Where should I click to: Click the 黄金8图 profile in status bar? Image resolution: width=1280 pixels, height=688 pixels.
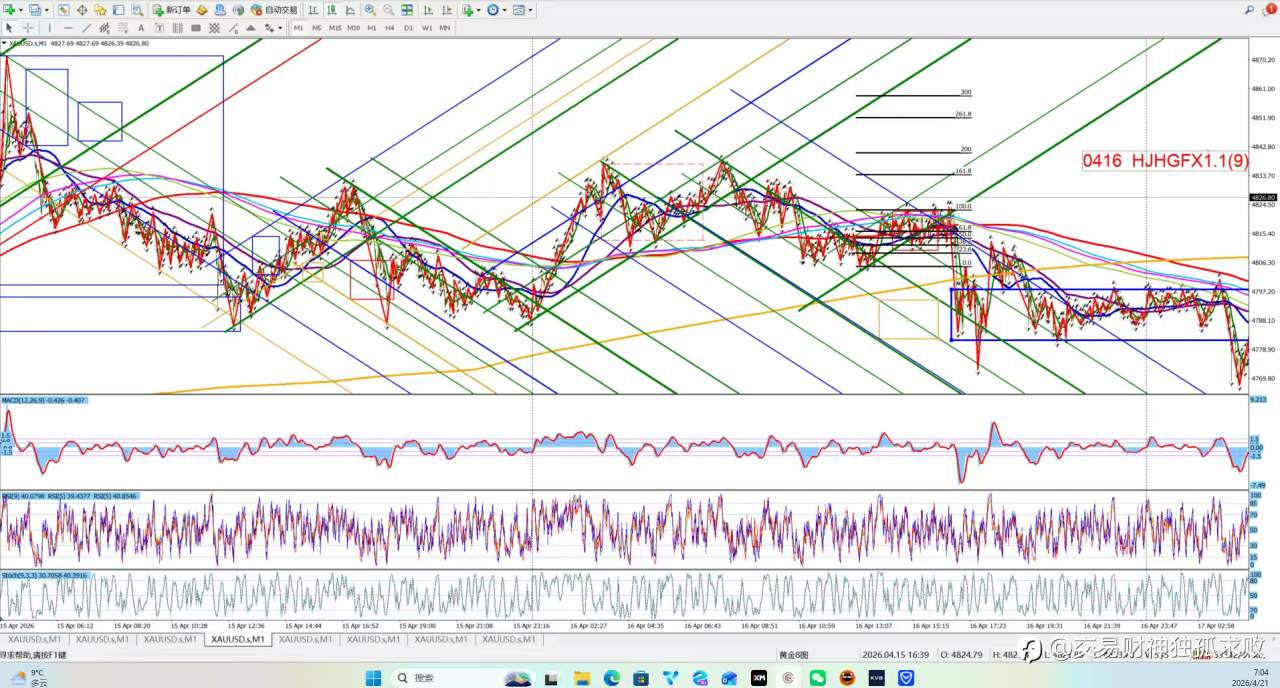(x=793, y=655)
